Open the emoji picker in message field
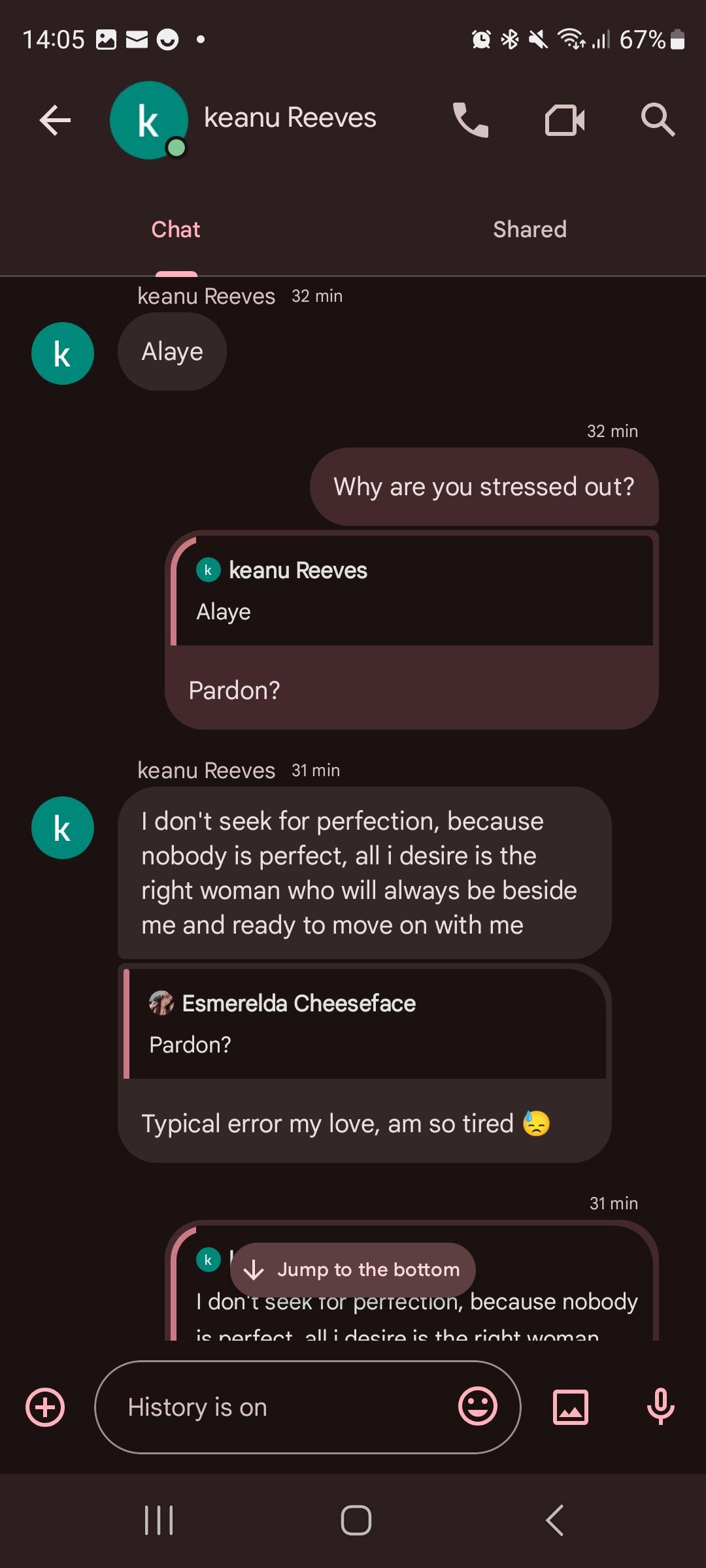706x1568 pixels. coord(479,1407)
